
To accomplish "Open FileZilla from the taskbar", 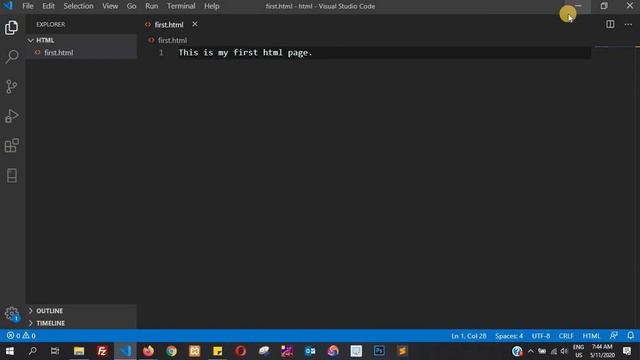I will [x=102, y=351].
